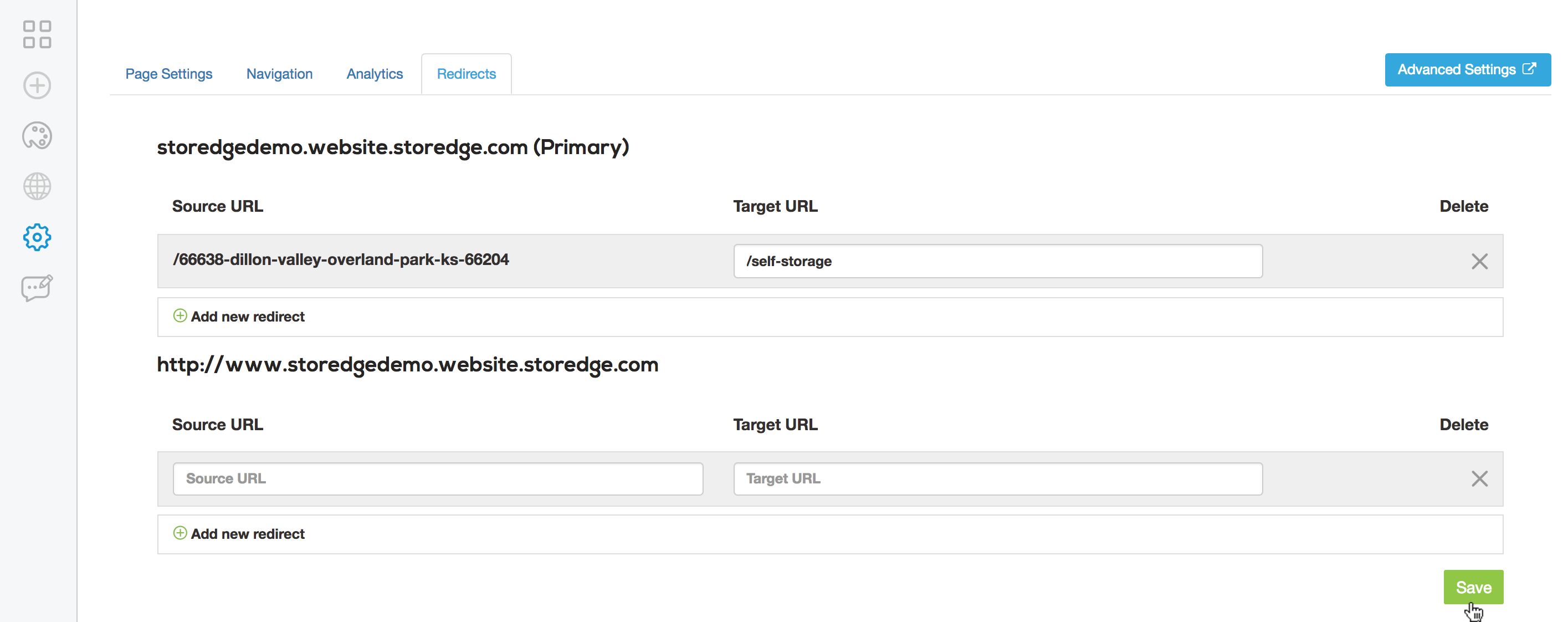
Task: Go to the Analytics tab
Action: pyautogui.click(x=375, y=74)
